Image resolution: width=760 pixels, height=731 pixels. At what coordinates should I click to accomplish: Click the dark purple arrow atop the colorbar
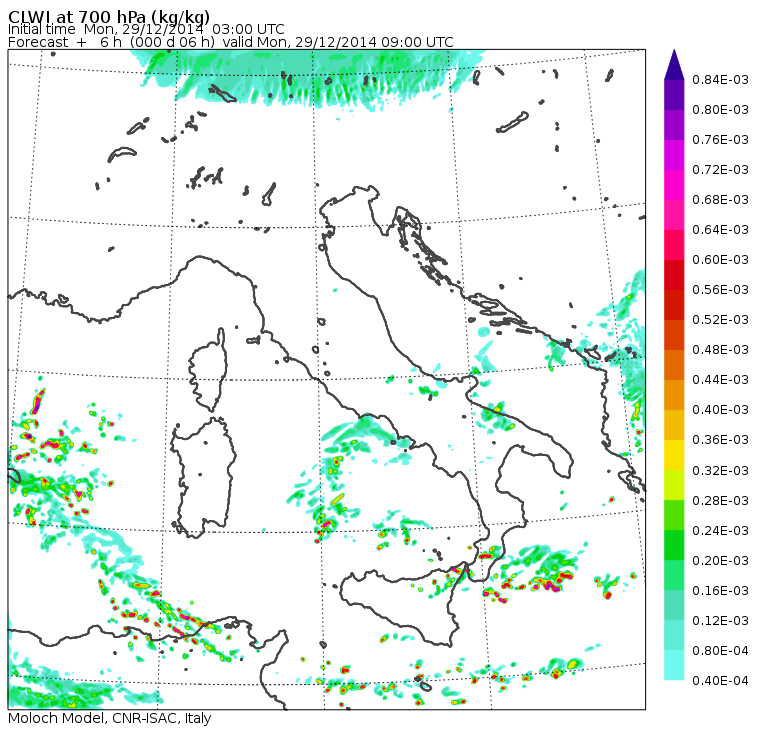[x=674, y=65]
